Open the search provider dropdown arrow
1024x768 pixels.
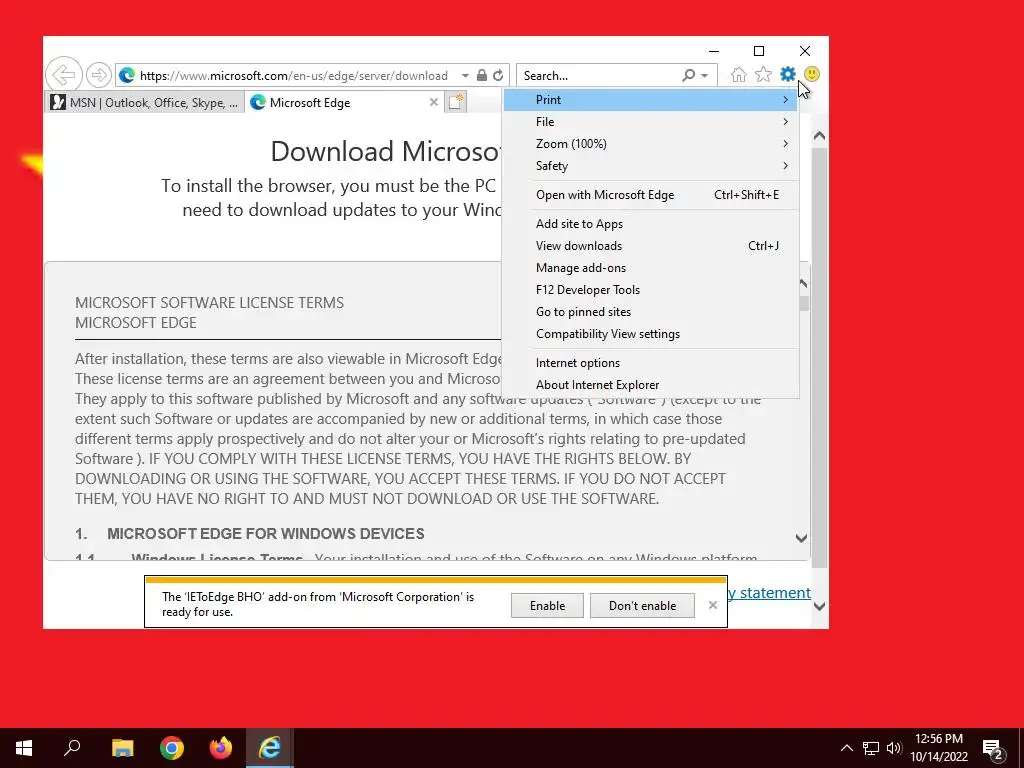click(705, 76)
